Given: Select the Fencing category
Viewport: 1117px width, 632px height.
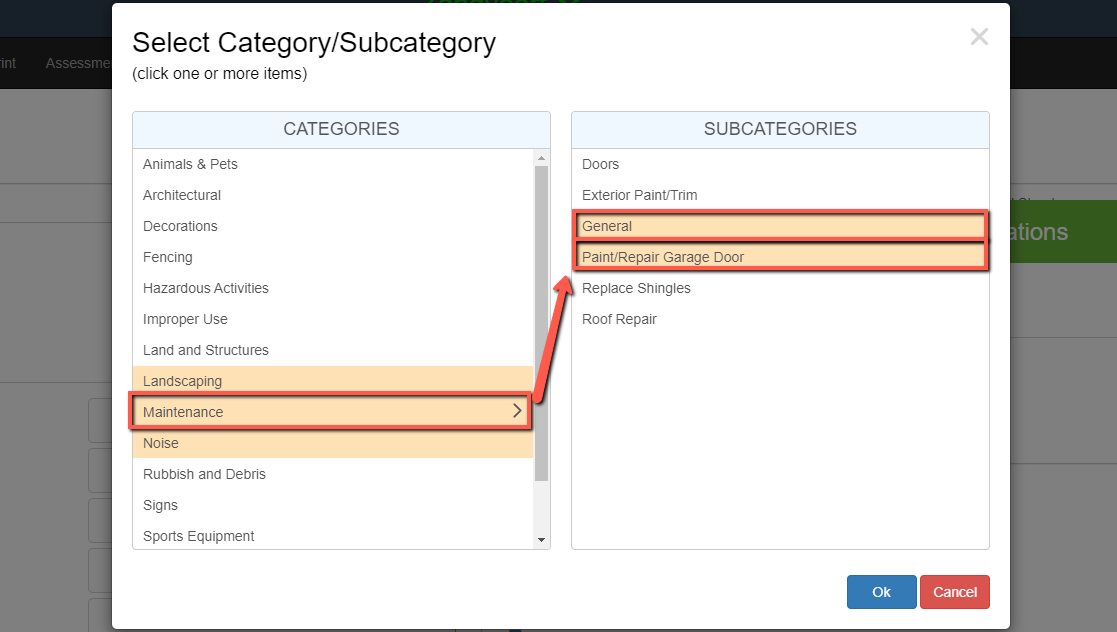Looking at the screenshot, I should tap(168, 257).
